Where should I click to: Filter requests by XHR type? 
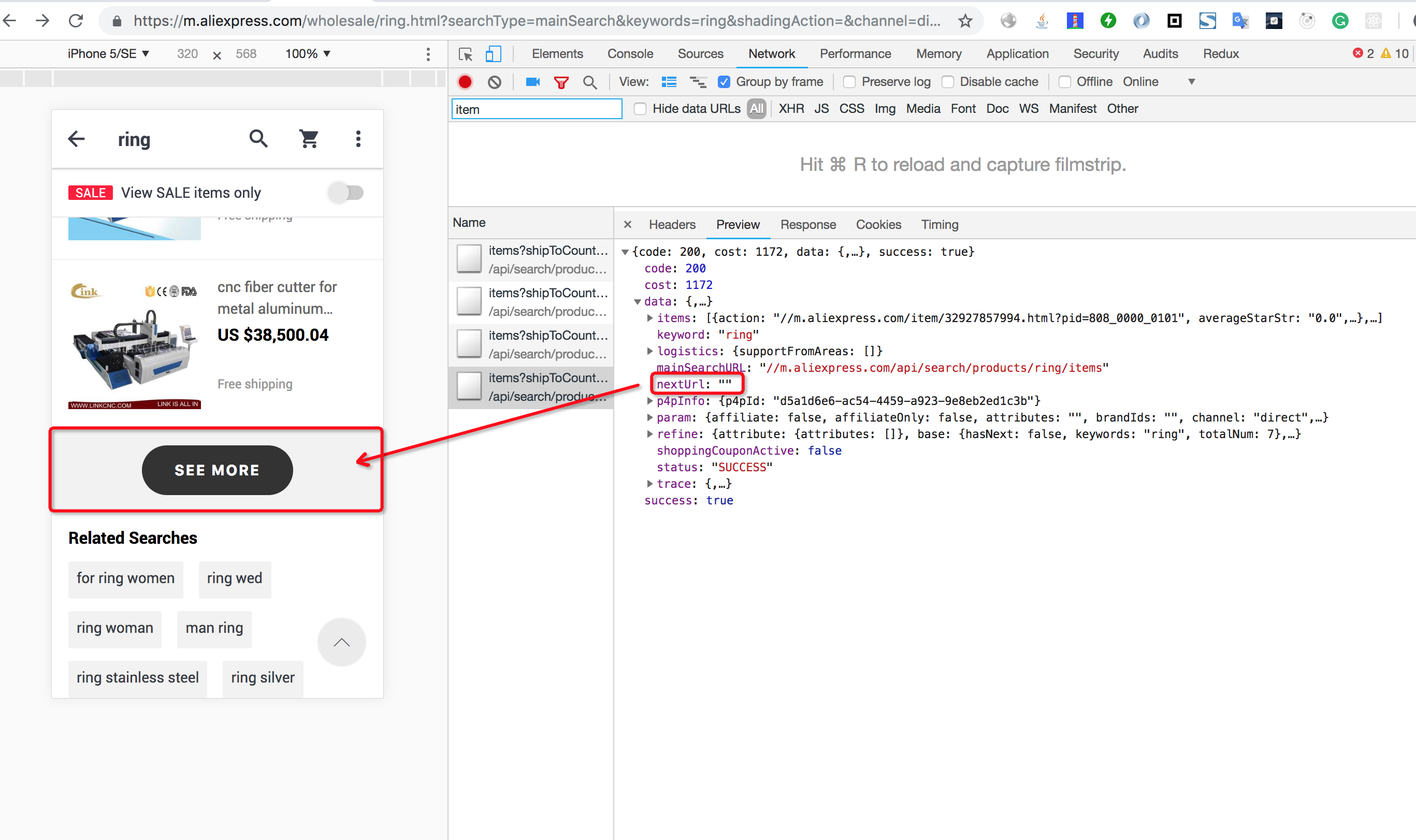[791, 109]
